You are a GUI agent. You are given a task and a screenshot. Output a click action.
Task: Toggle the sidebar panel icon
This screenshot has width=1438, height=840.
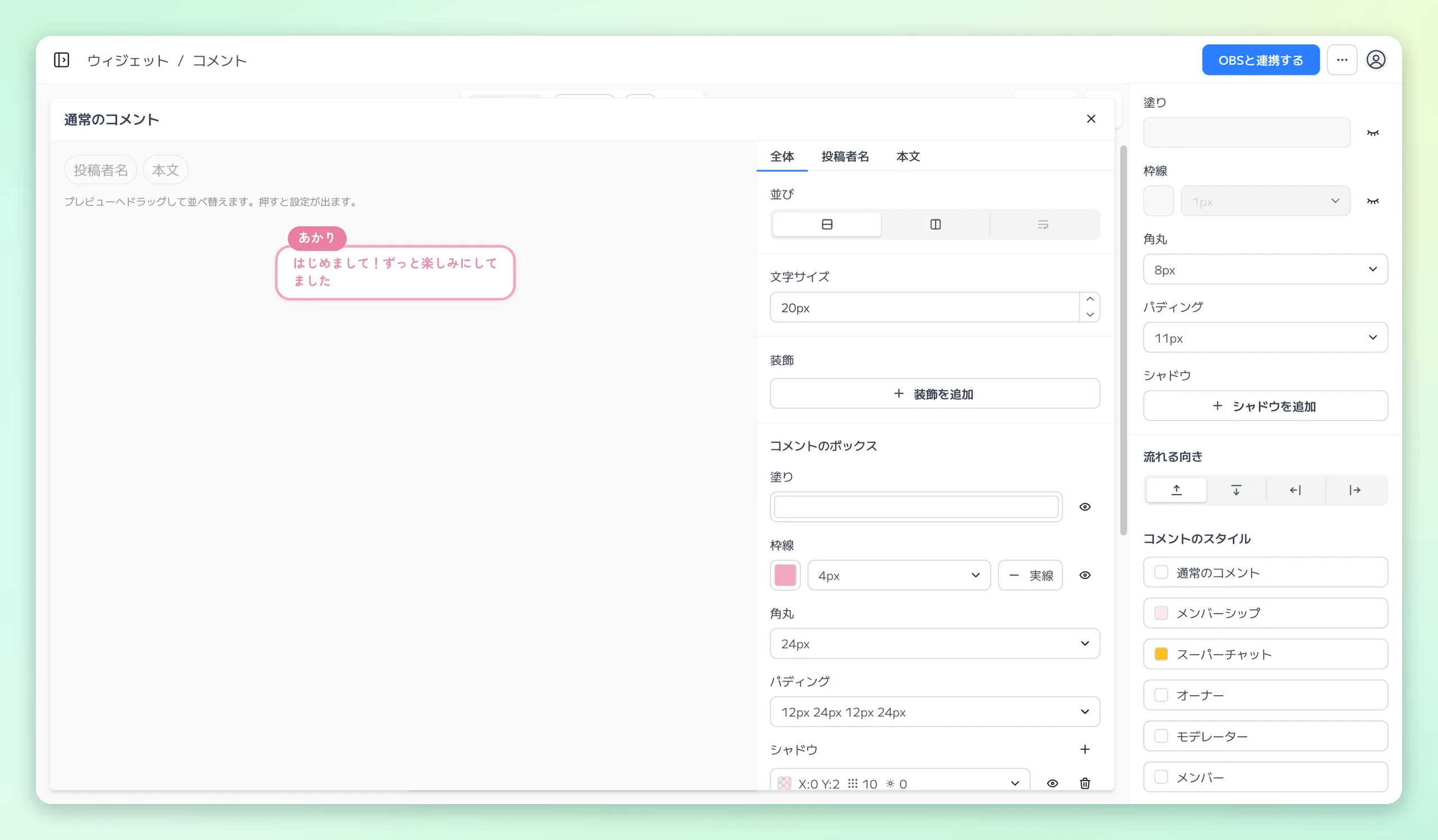click(x=62, y=60)
